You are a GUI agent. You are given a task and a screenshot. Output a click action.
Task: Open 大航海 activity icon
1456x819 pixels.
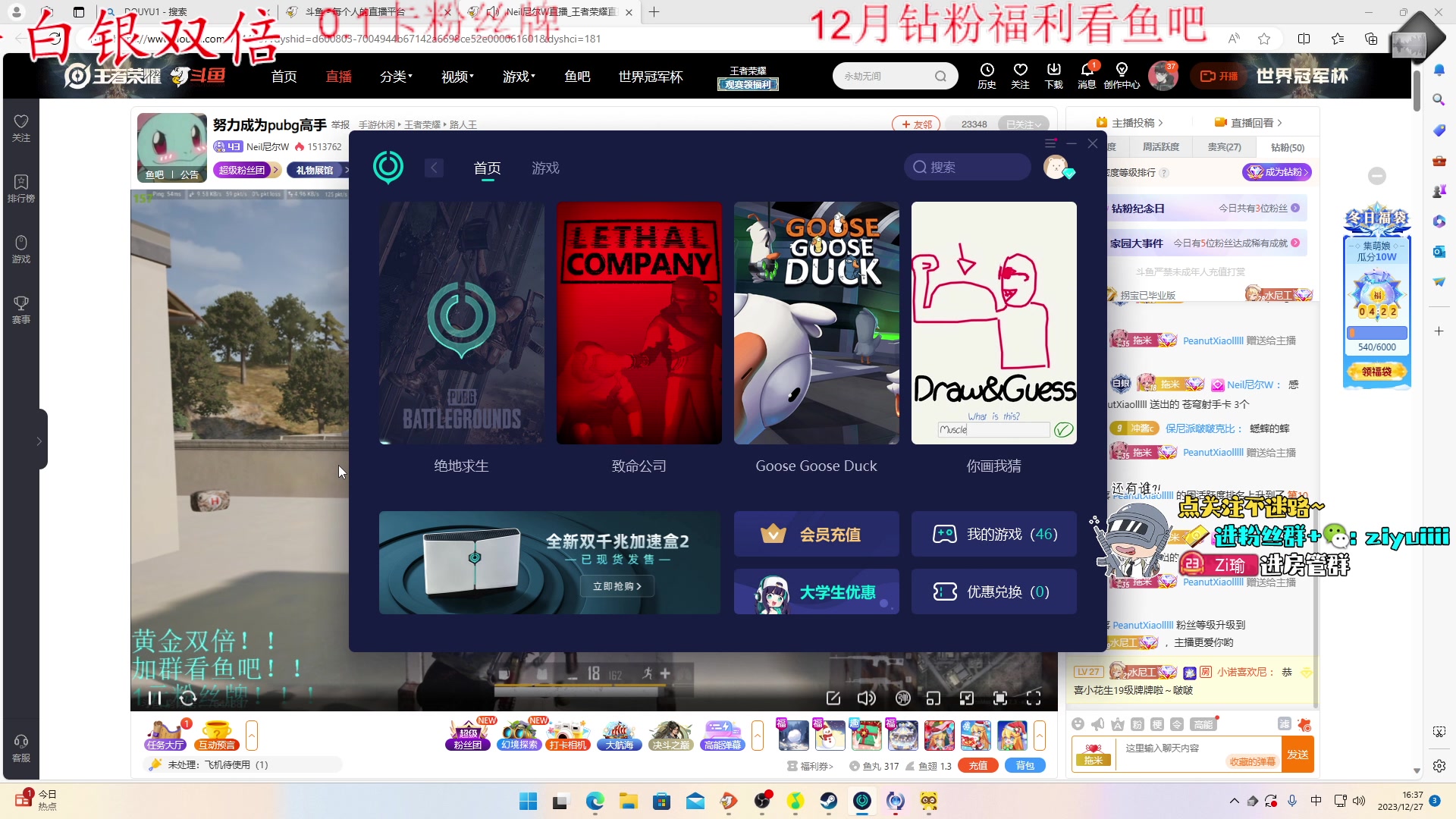[620, 735]
